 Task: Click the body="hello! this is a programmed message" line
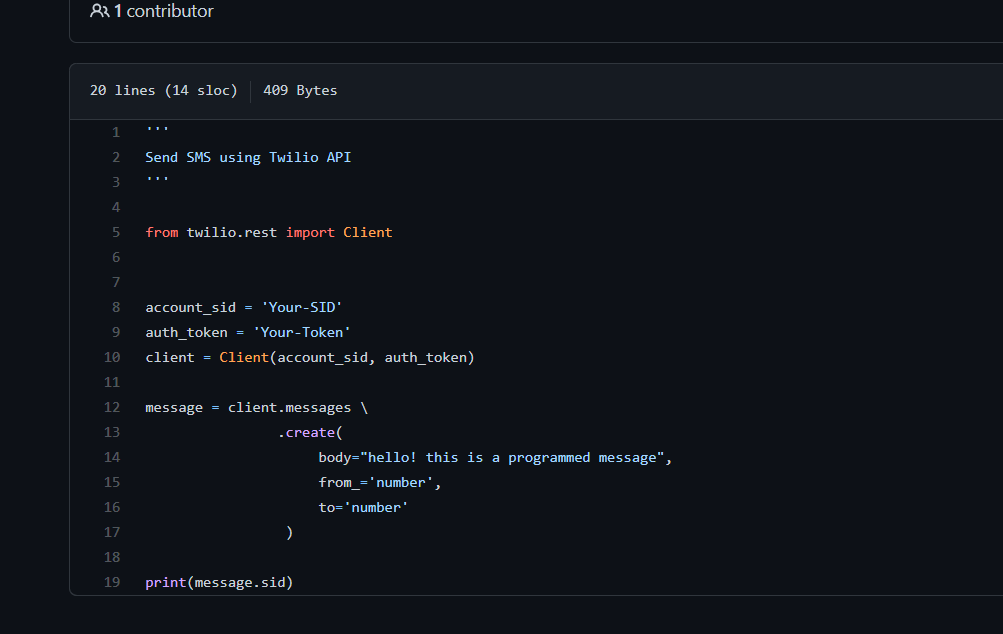click(x=495, y=457)
